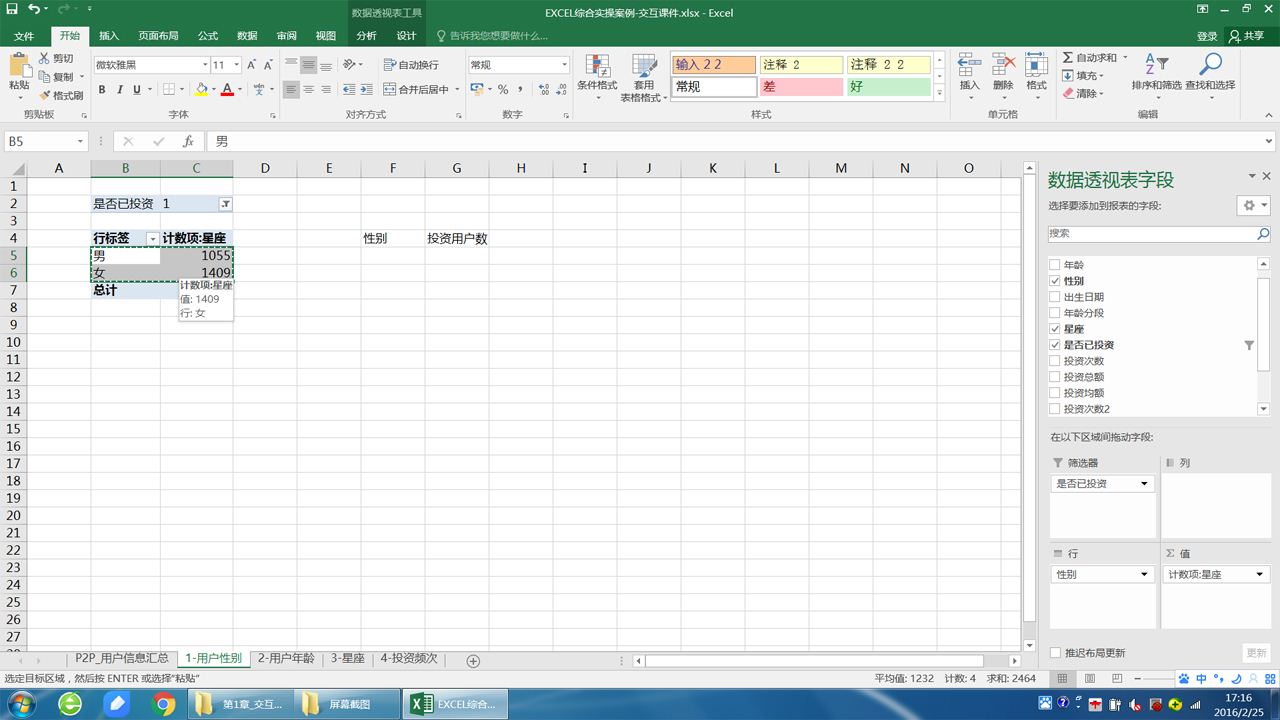Undo the last action

point(34,10)
